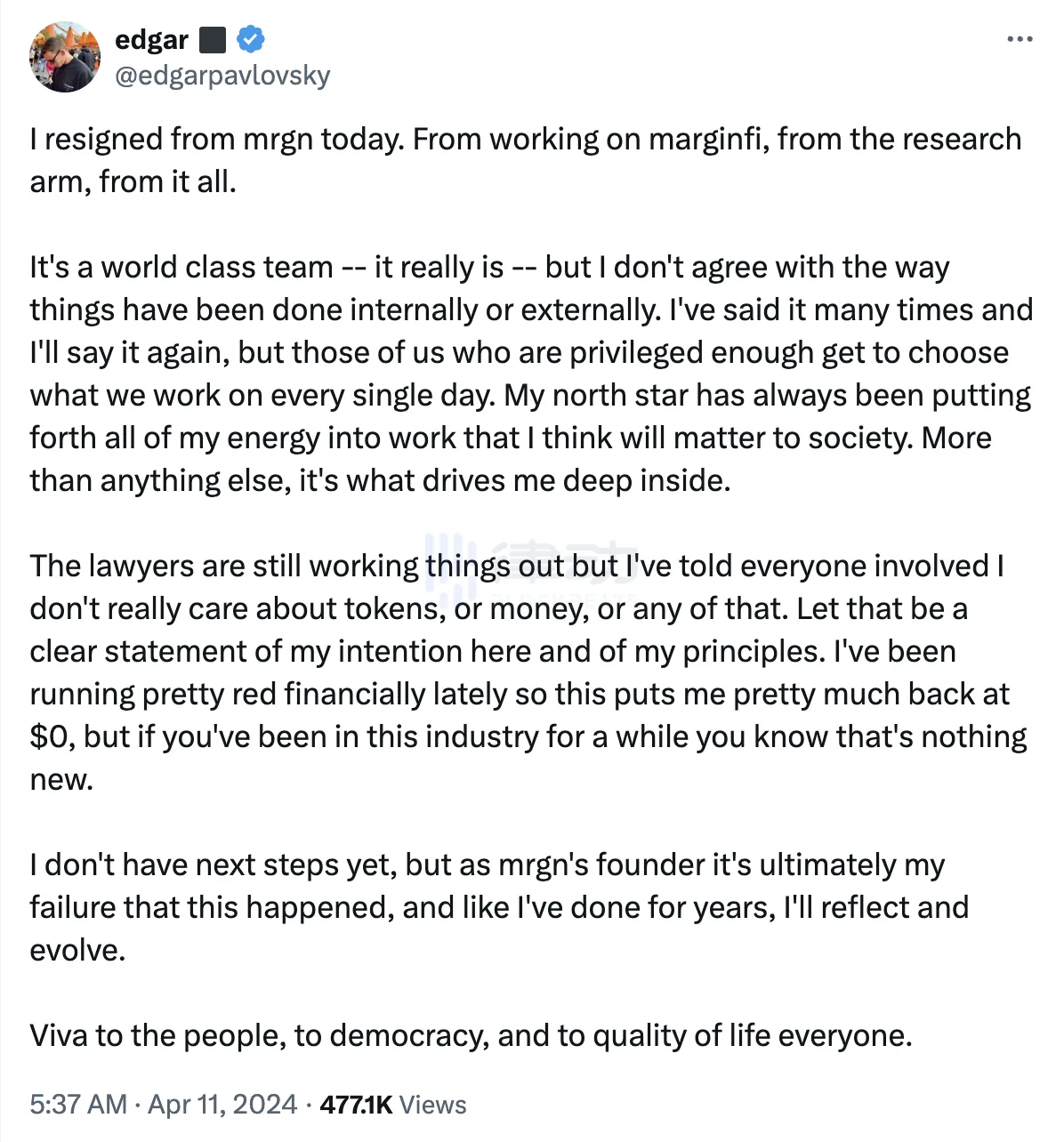Open the @edgarpavlovsky handle link
The width and height of the screenshot is (1064, 1142).
(x=222, y=76)
